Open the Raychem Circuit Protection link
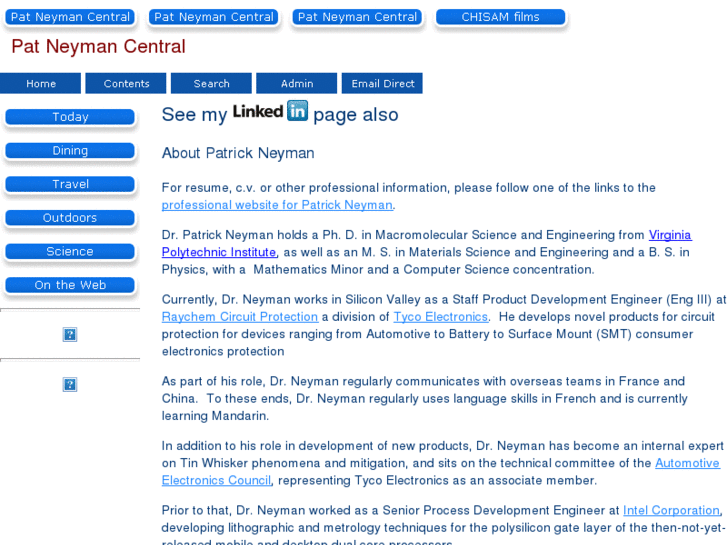The image size is (727, 545). coord(240,317)
